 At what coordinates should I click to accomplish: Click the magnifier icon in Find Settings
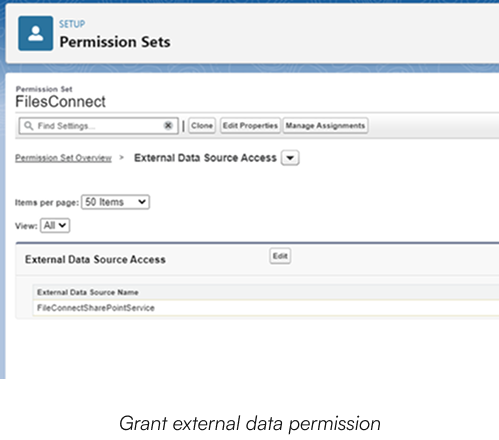(29, 126)
